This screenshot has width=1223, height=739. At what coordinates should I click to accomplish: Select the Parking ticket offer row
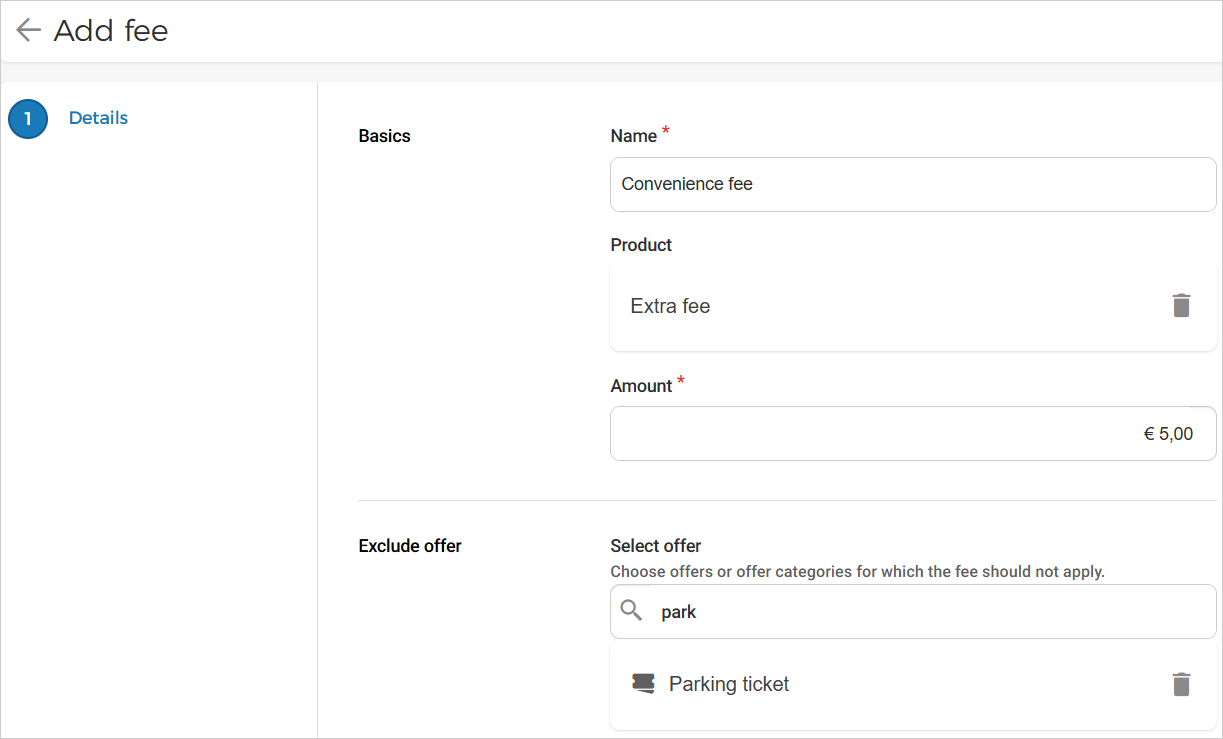913,684
